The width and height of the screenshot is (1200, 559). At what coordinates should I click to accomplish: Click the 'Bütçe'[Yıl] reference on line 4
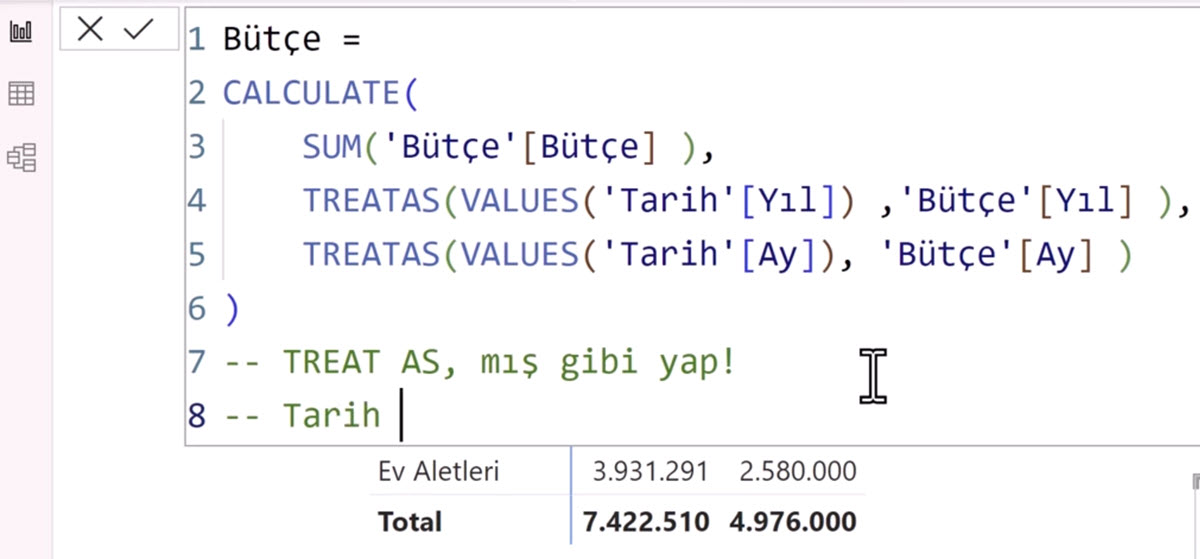[x=1017, y=201]
